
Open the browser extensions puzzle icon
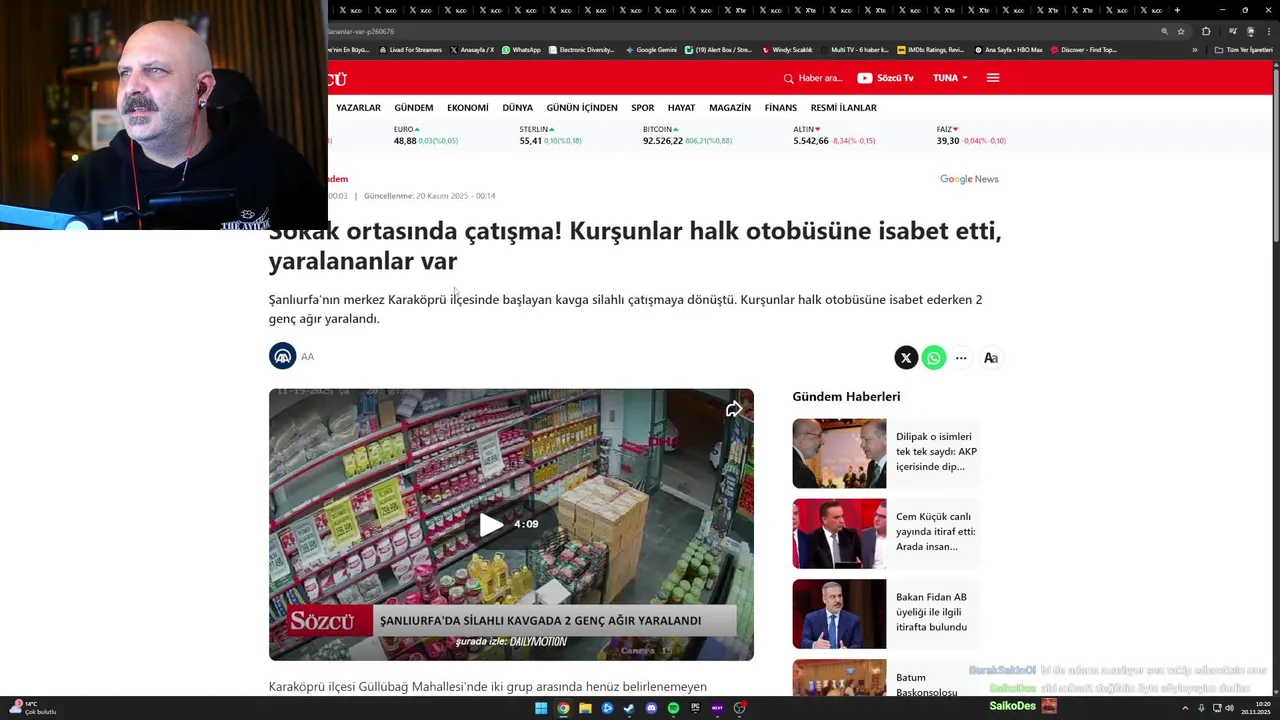[x=1206, y=31]
